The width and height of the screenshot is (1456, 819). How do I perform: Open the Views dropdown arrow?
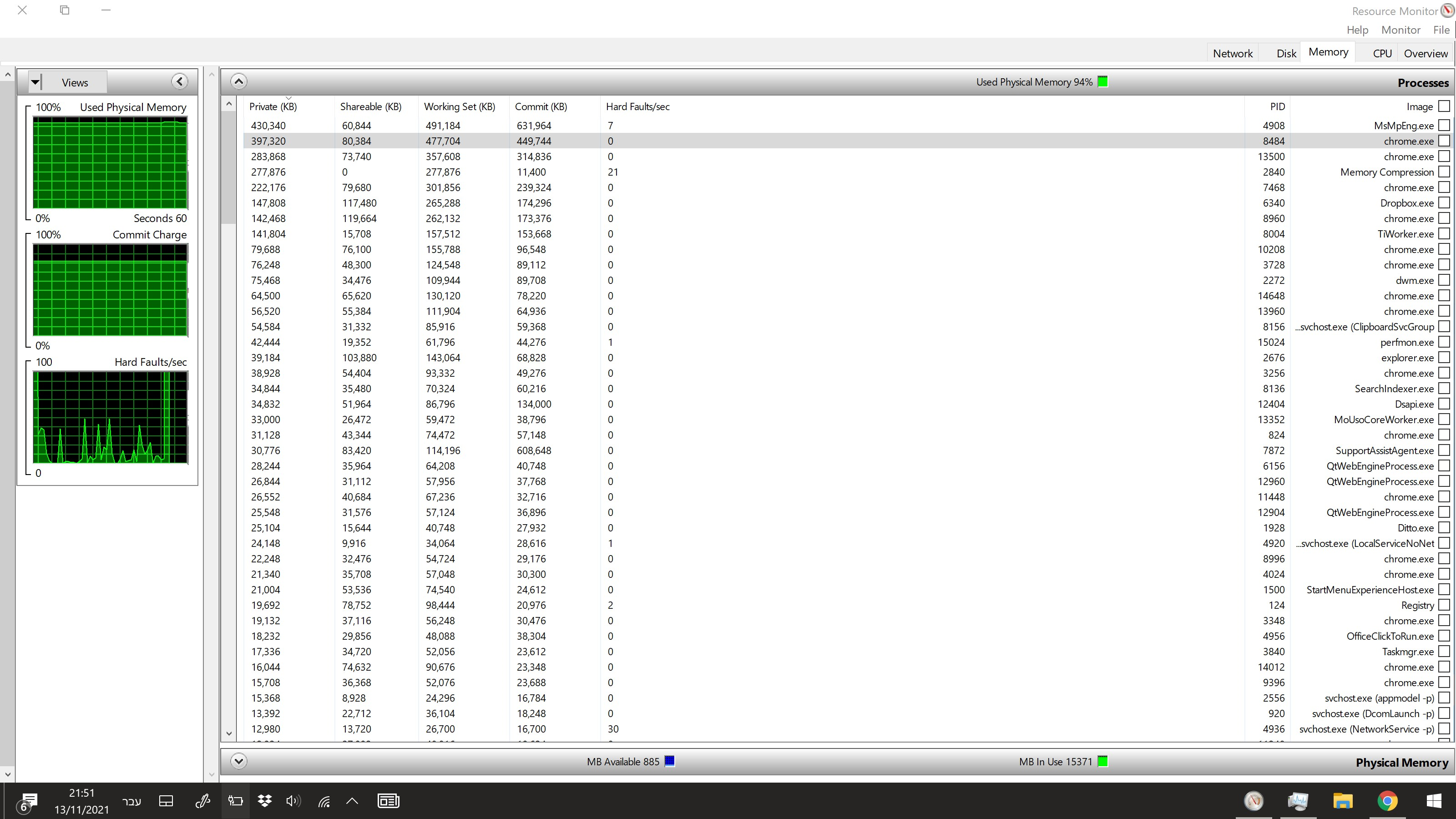point(35,82)
